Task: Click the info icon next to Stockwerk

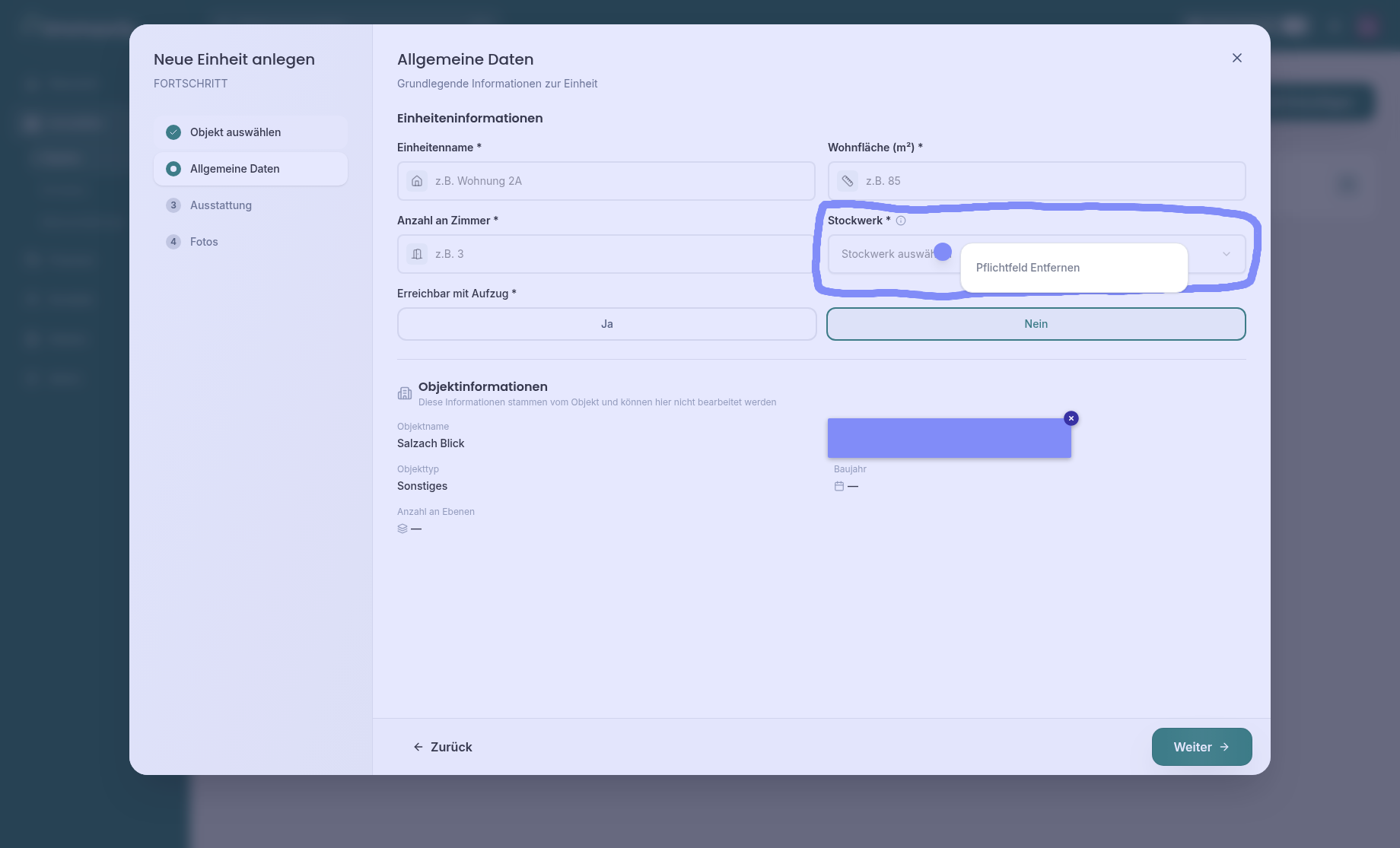Action: (901, 221)
